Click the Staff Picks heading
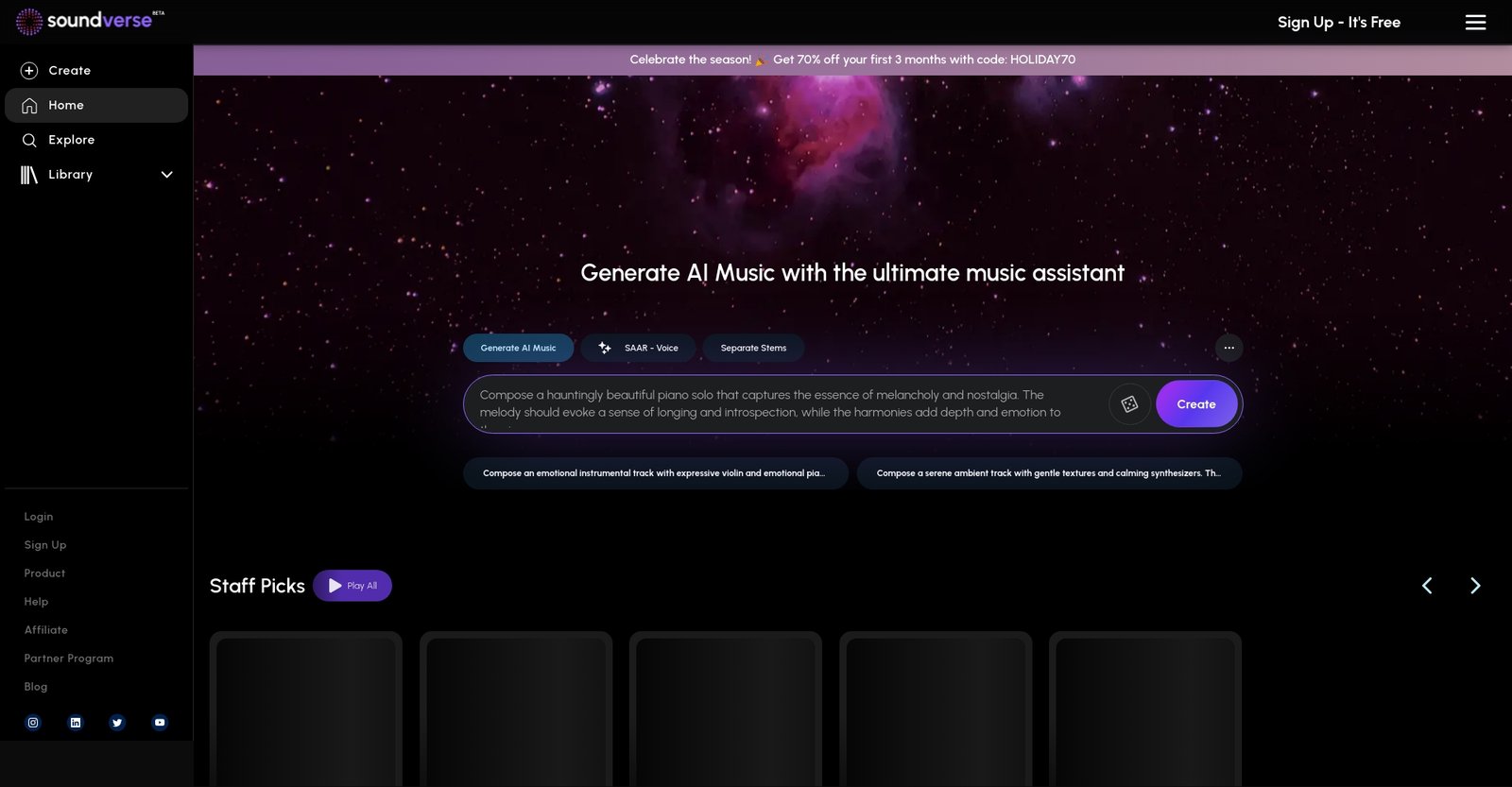This screenshot has width=1512, height=787. click(257, 586)
